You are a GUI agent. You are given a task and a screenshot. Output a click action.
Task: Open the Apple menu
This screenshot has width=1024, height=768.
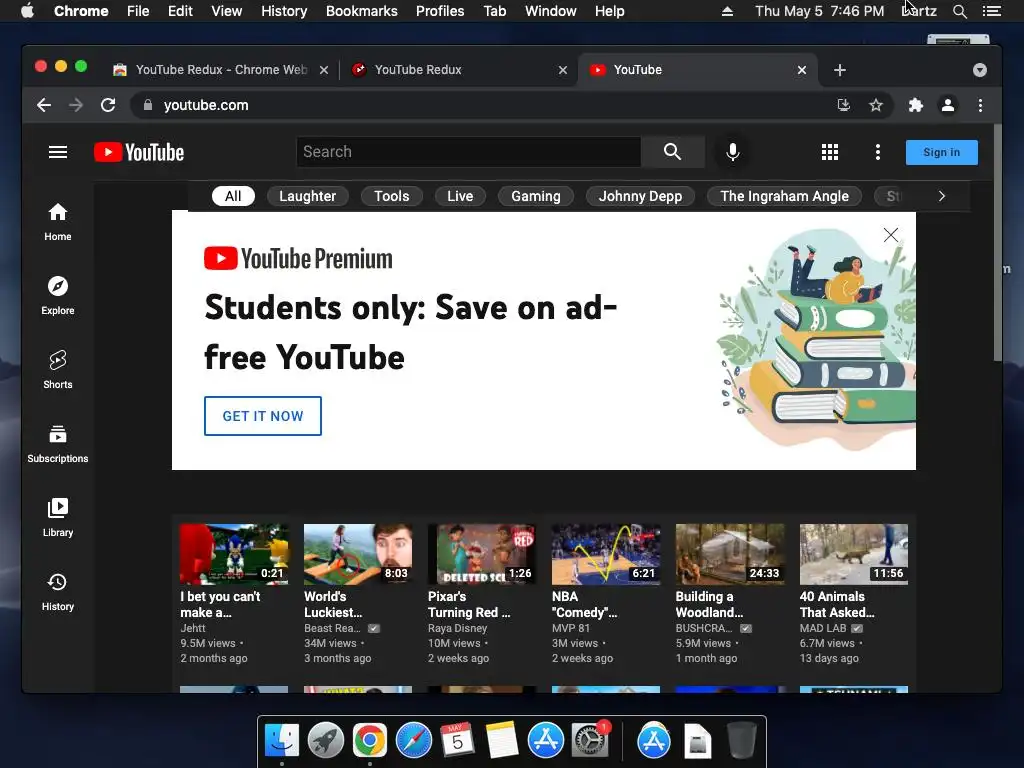pyautogui.click(x=27, y=11)
